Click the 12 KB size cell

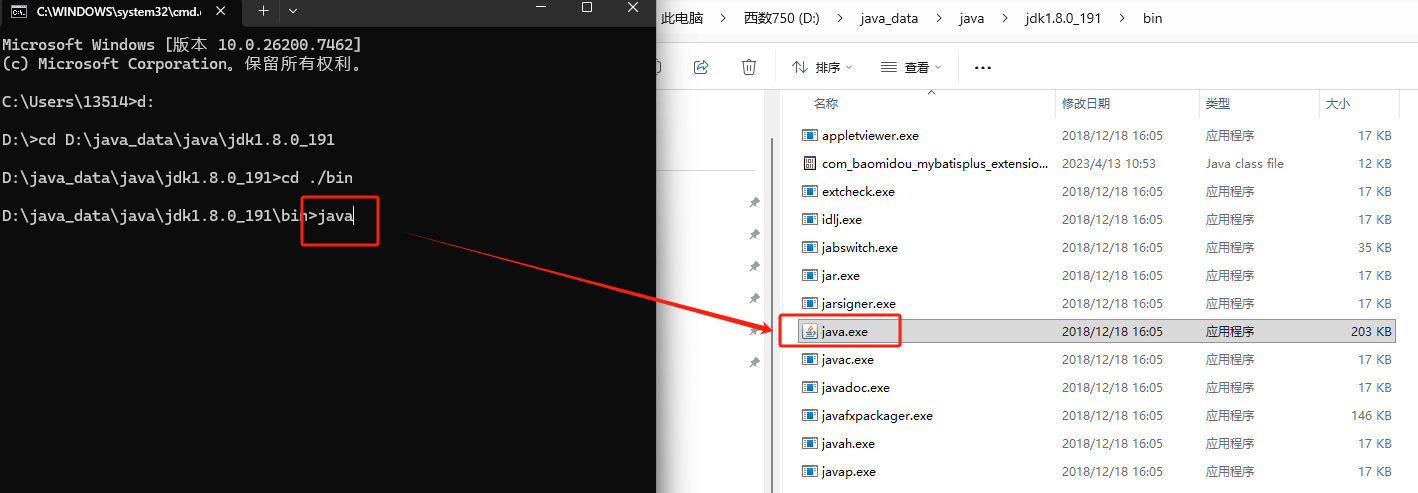coord(1374,163)
